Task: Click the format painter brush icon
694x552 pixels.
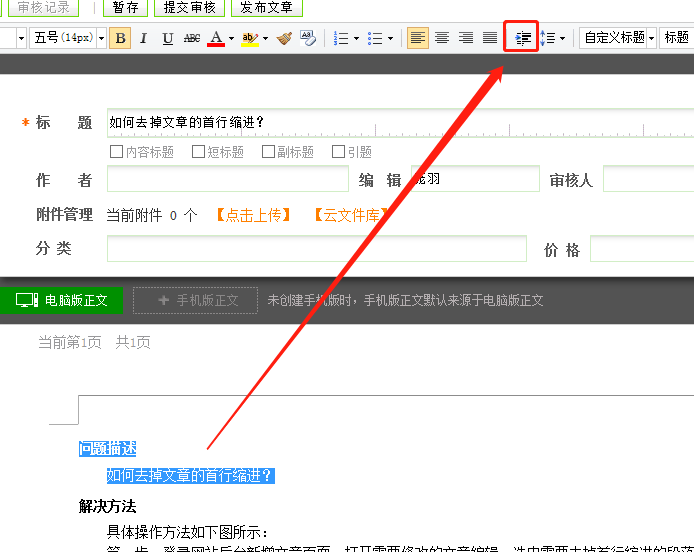Action: coord(285,39)
